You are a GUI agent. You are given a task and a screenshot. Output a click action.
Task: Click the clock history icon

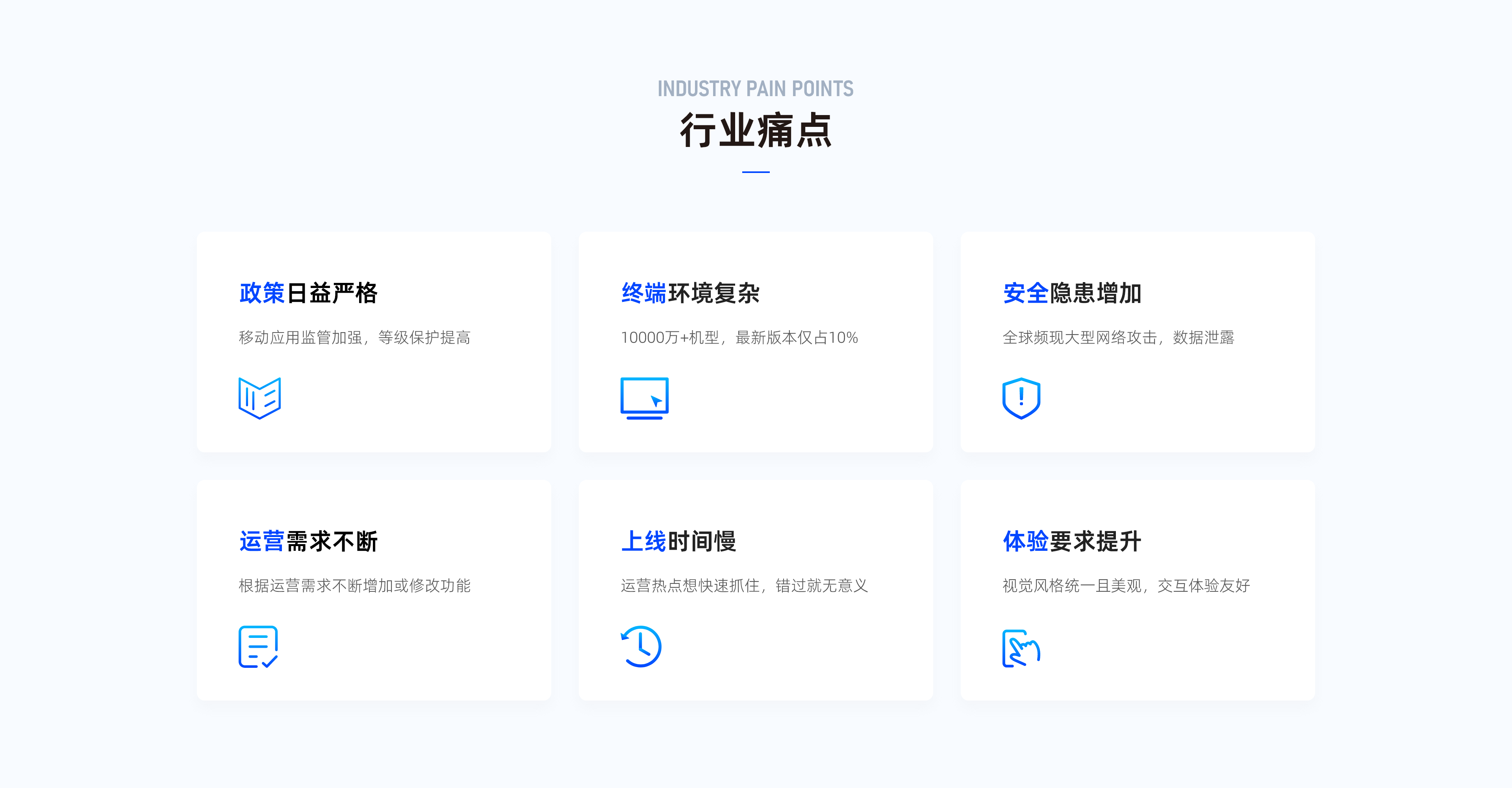tap(641, 647)
